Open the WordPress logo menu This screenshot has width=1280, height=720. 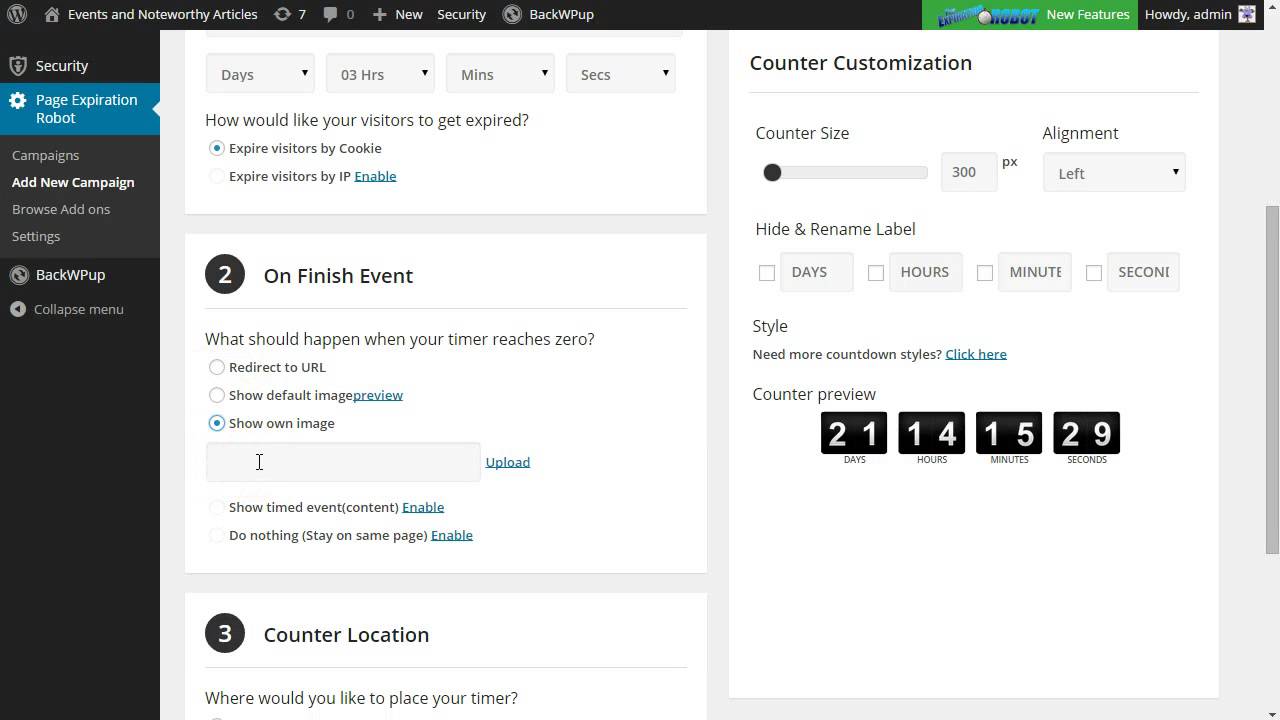point(17,14)
